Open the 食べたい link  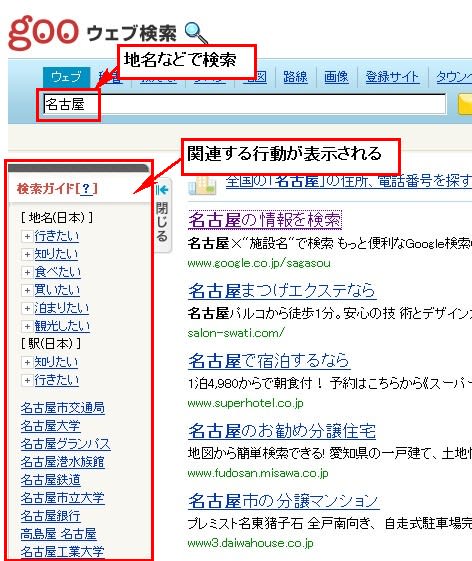58,272
